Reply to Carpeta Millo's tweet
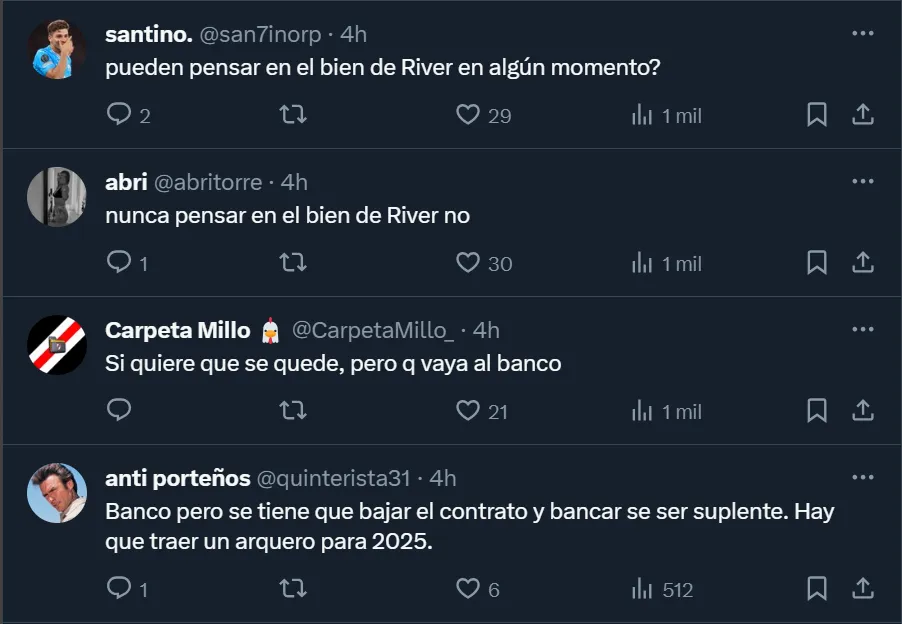Image resolution: width=902 pixels, height=624 pixels. coord(119,411)
